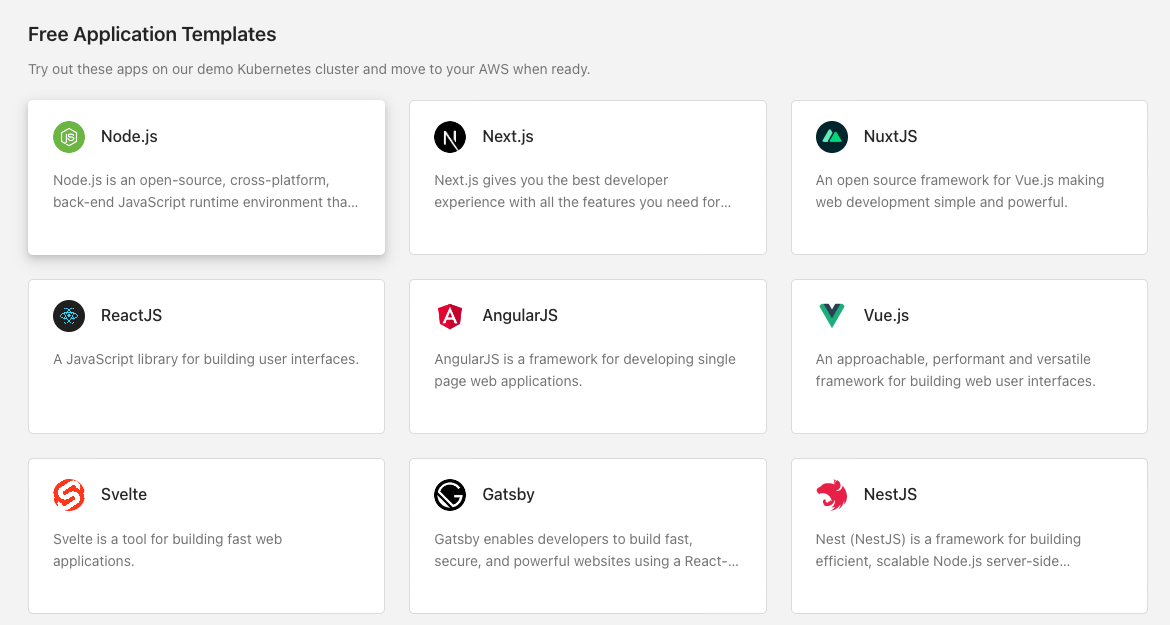Image resolution: width=1170 pixels, height=625 pixels.
Task: Click the AngularJS single page applications description
Action: click(x=585, y=370)
